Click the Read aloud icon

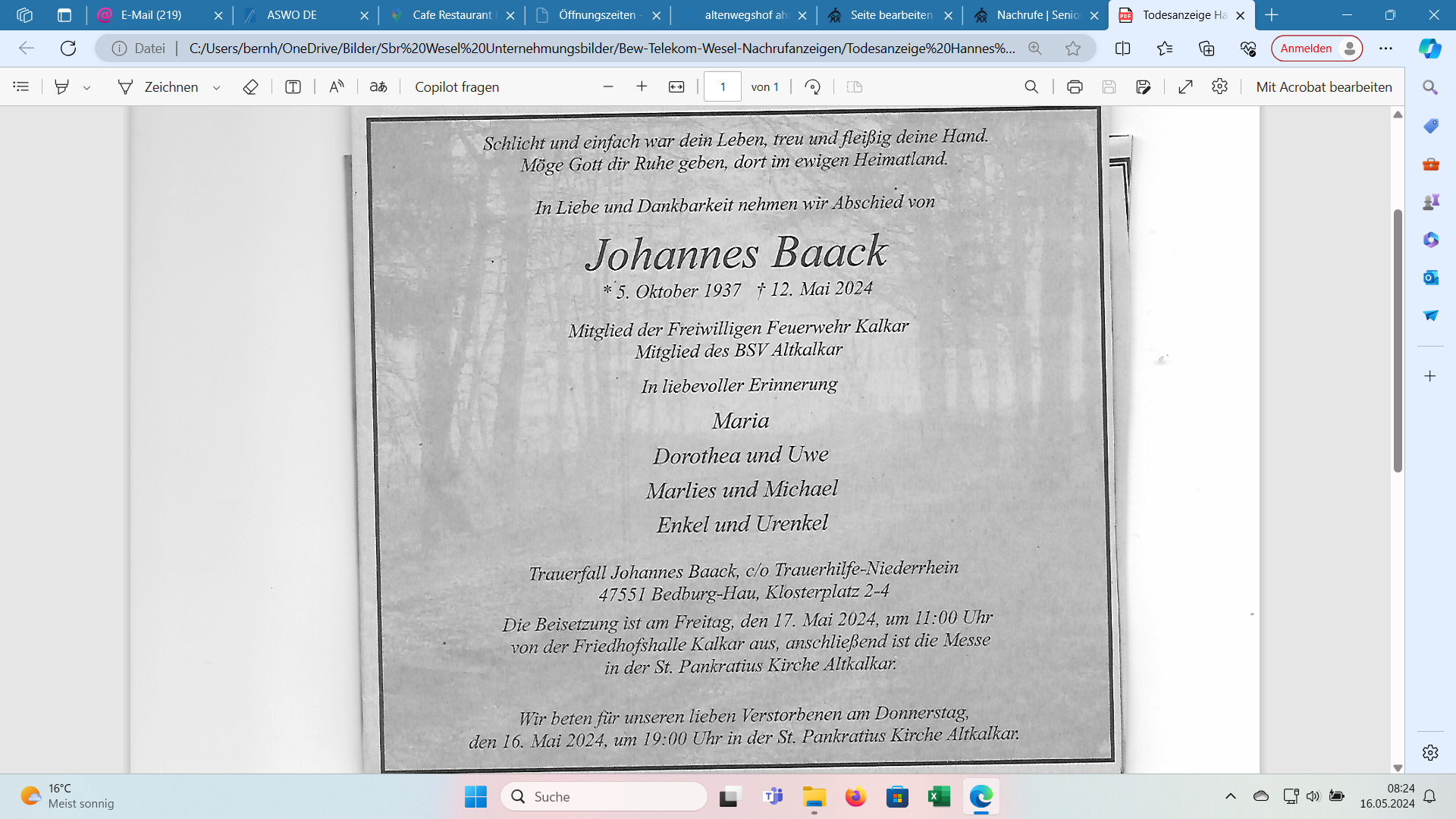[x=337, y=87]
